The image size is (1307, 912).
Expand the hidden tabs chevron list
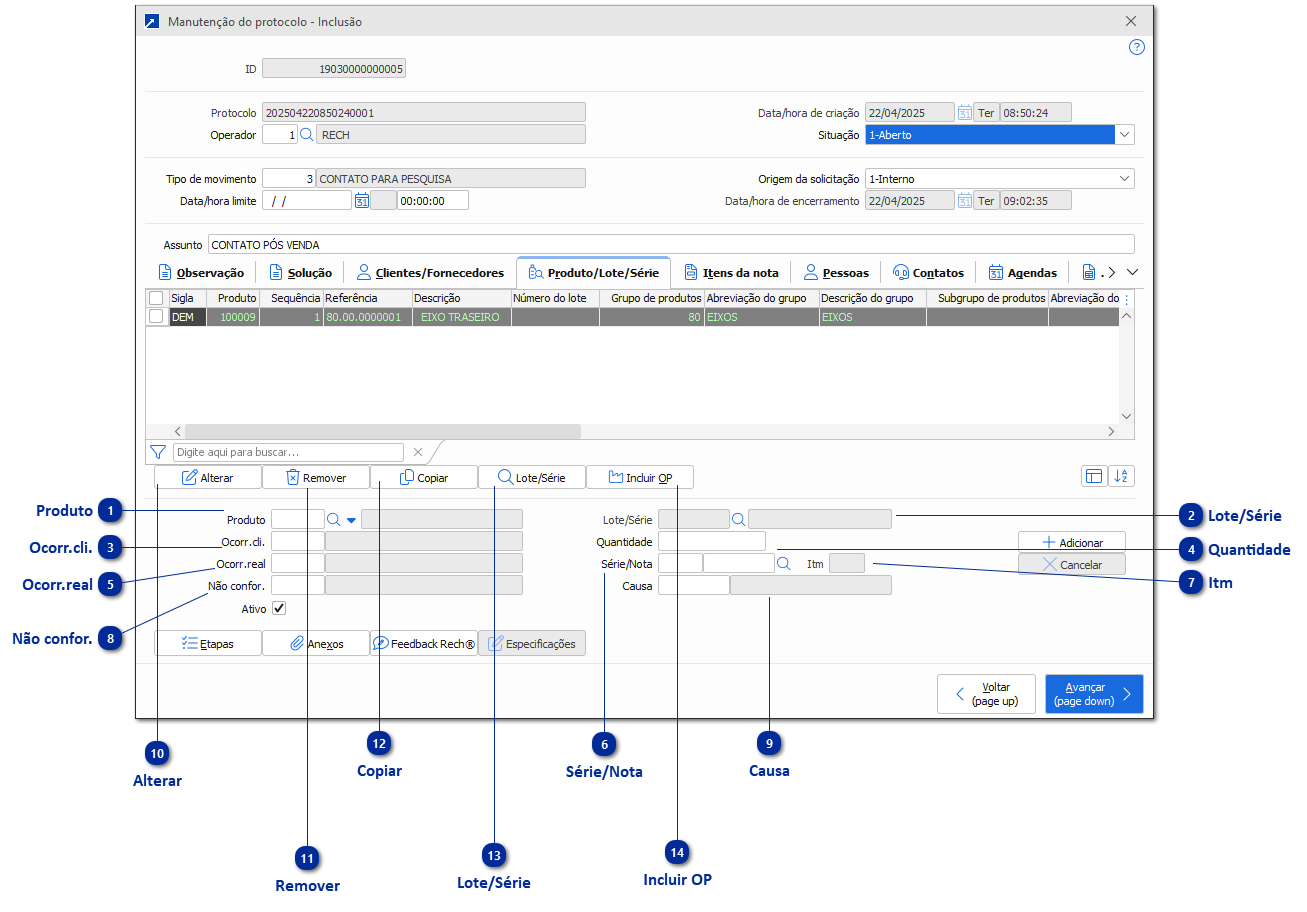click(x=1131, y=272)
